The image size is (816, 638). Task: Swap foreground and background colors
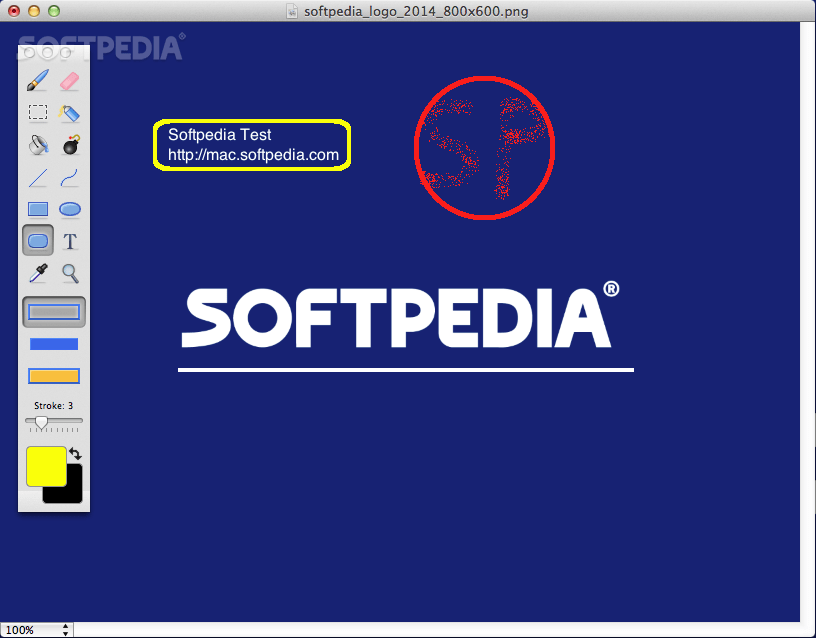coord(75,454)
